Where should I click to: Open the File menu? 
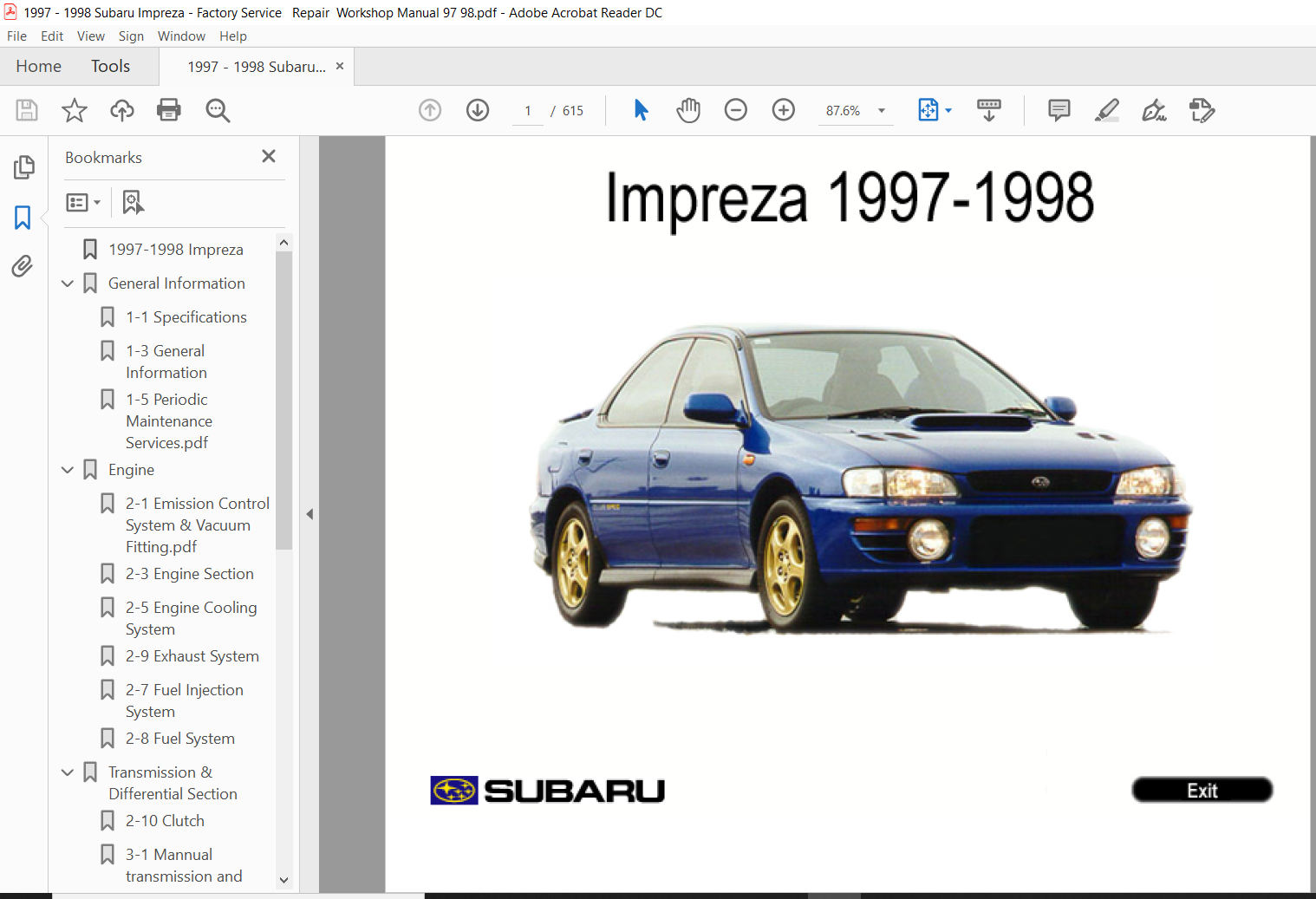(x=16, y=36)
